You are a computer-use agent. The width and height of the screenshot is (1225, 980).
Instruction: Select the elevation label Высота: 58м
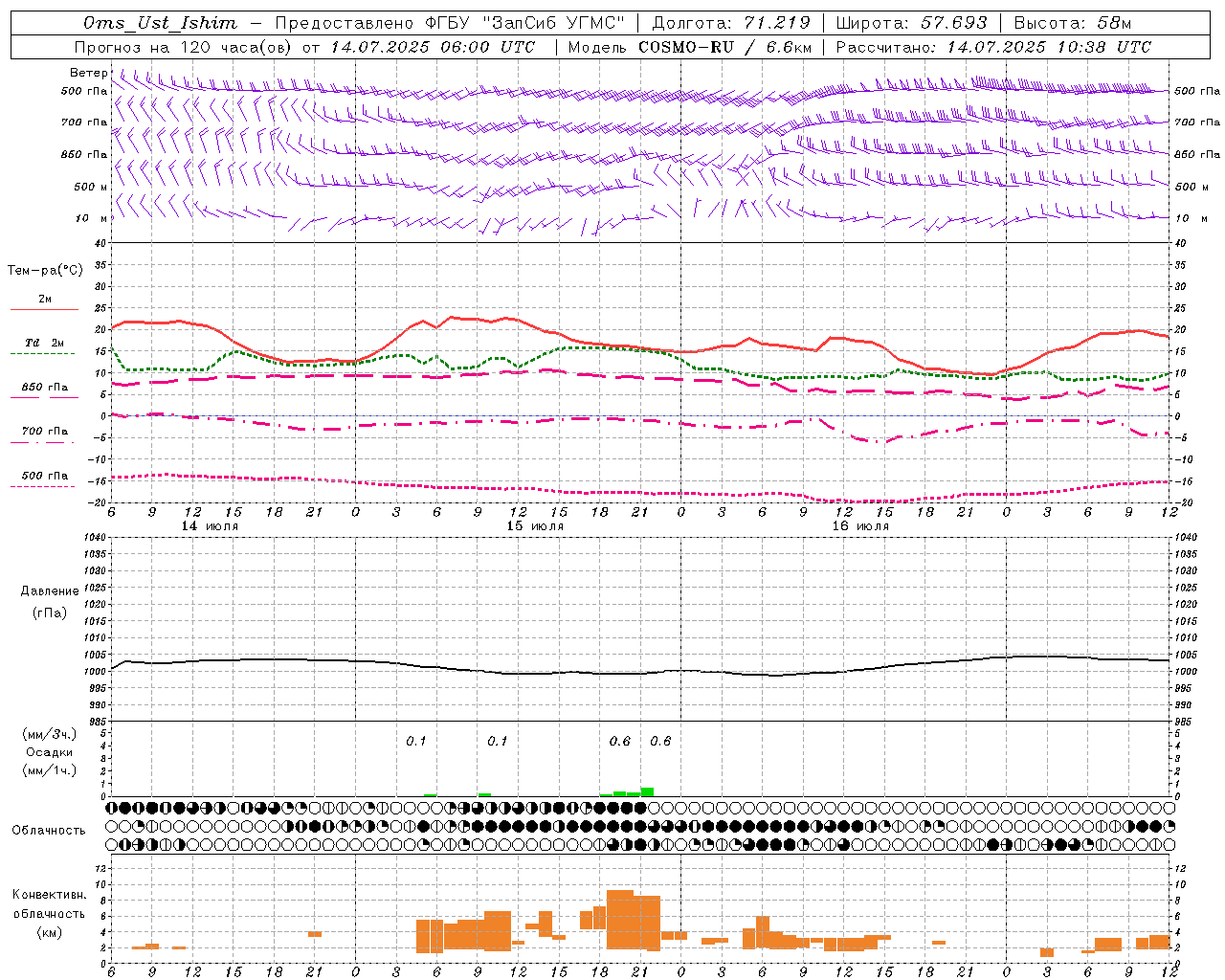pos(1072,23)
